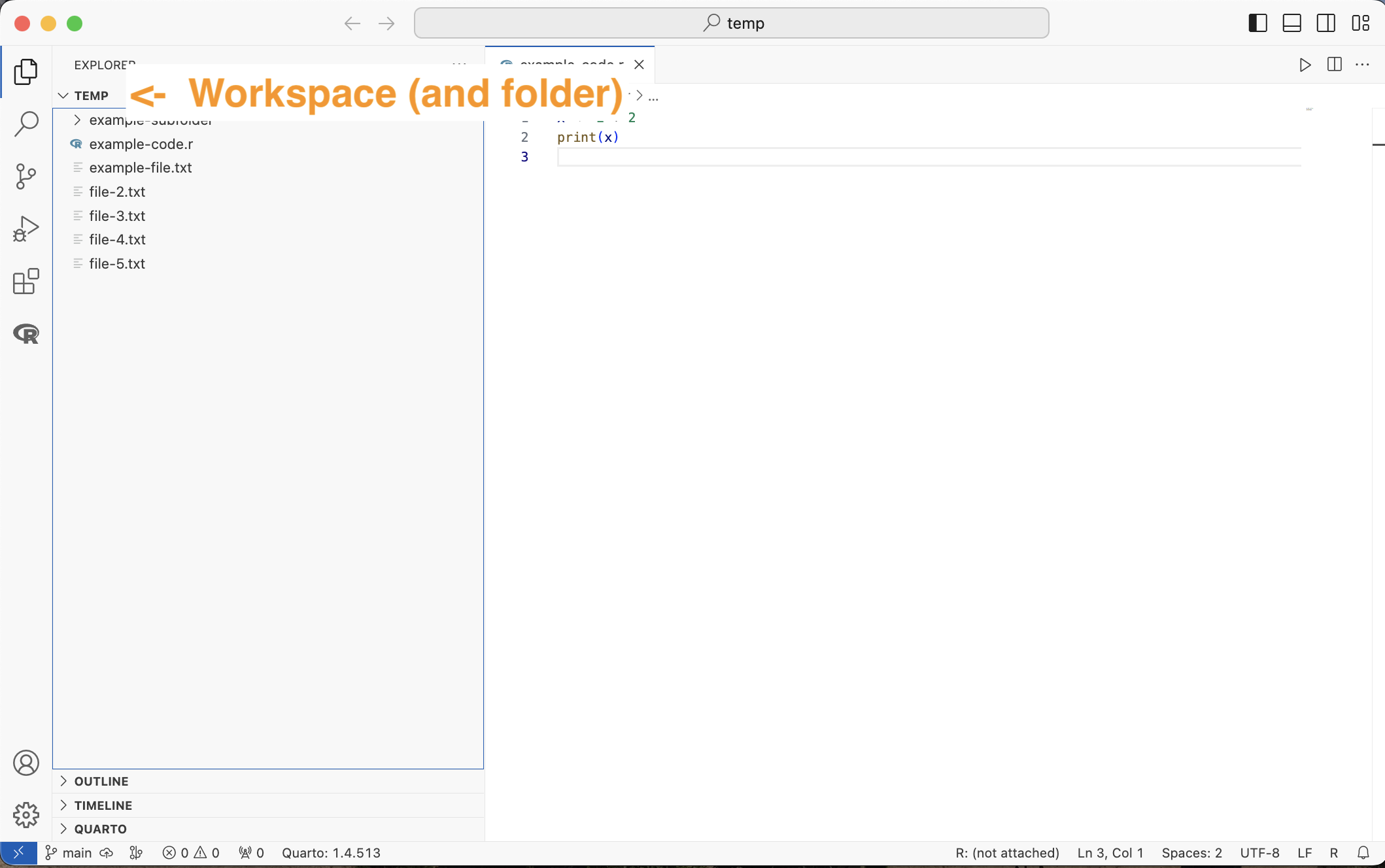
Task: Open the Manage gear menu
Action: [x=26, y=815]
